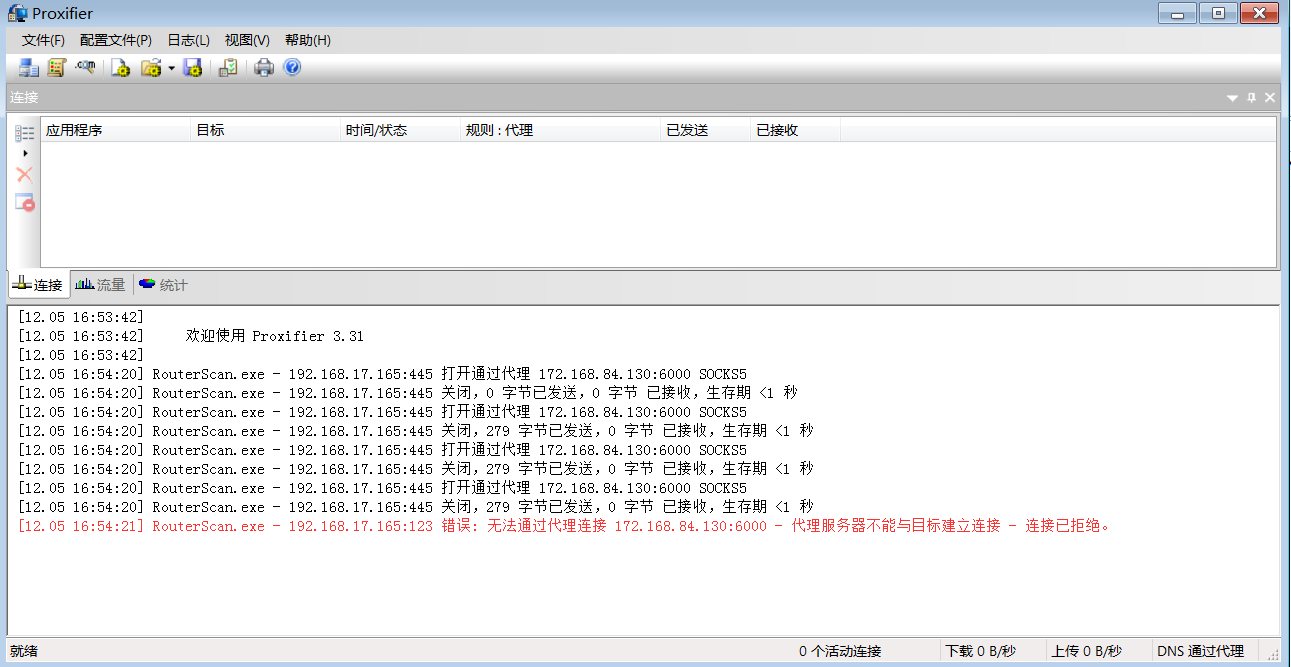Click Open Profile folder icon
The image size is (1291, 667).
[151, 68]
